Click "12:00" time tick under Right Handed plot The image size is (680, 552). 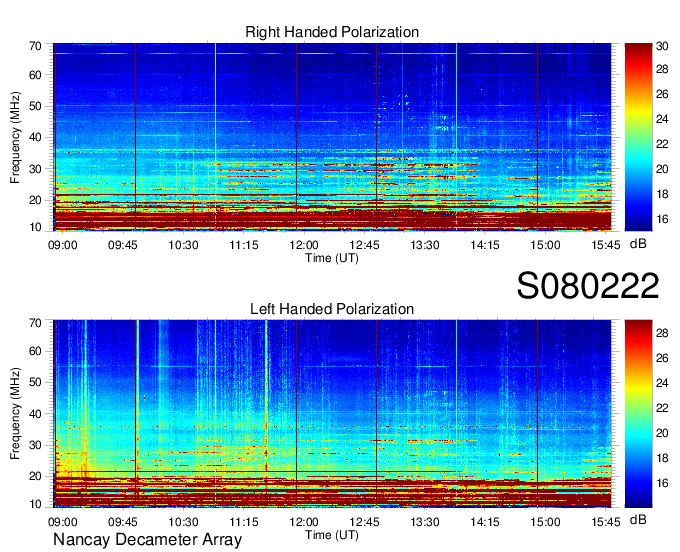click(304, 245)
